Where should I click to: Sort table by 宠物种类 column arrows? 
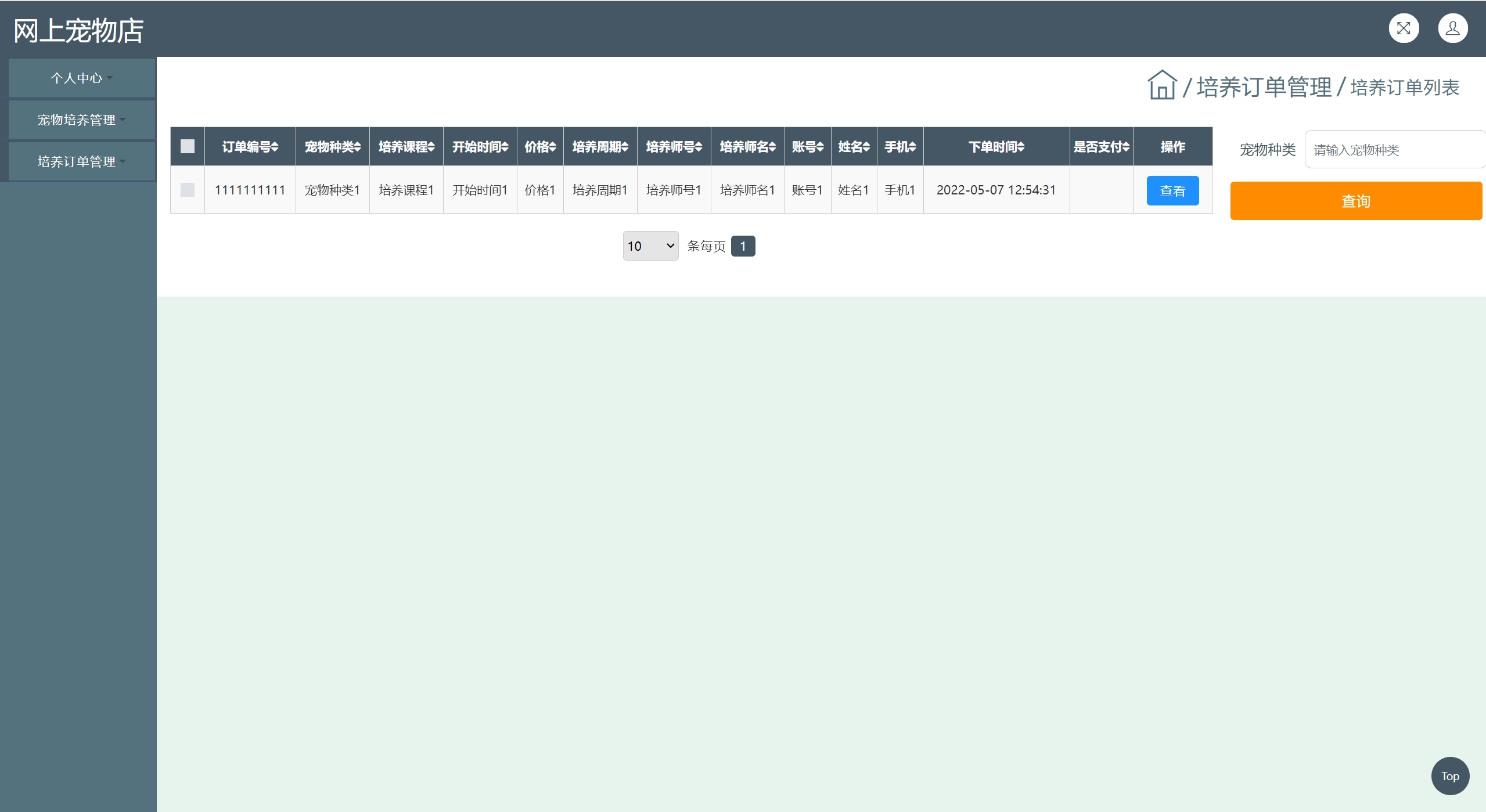358,147
